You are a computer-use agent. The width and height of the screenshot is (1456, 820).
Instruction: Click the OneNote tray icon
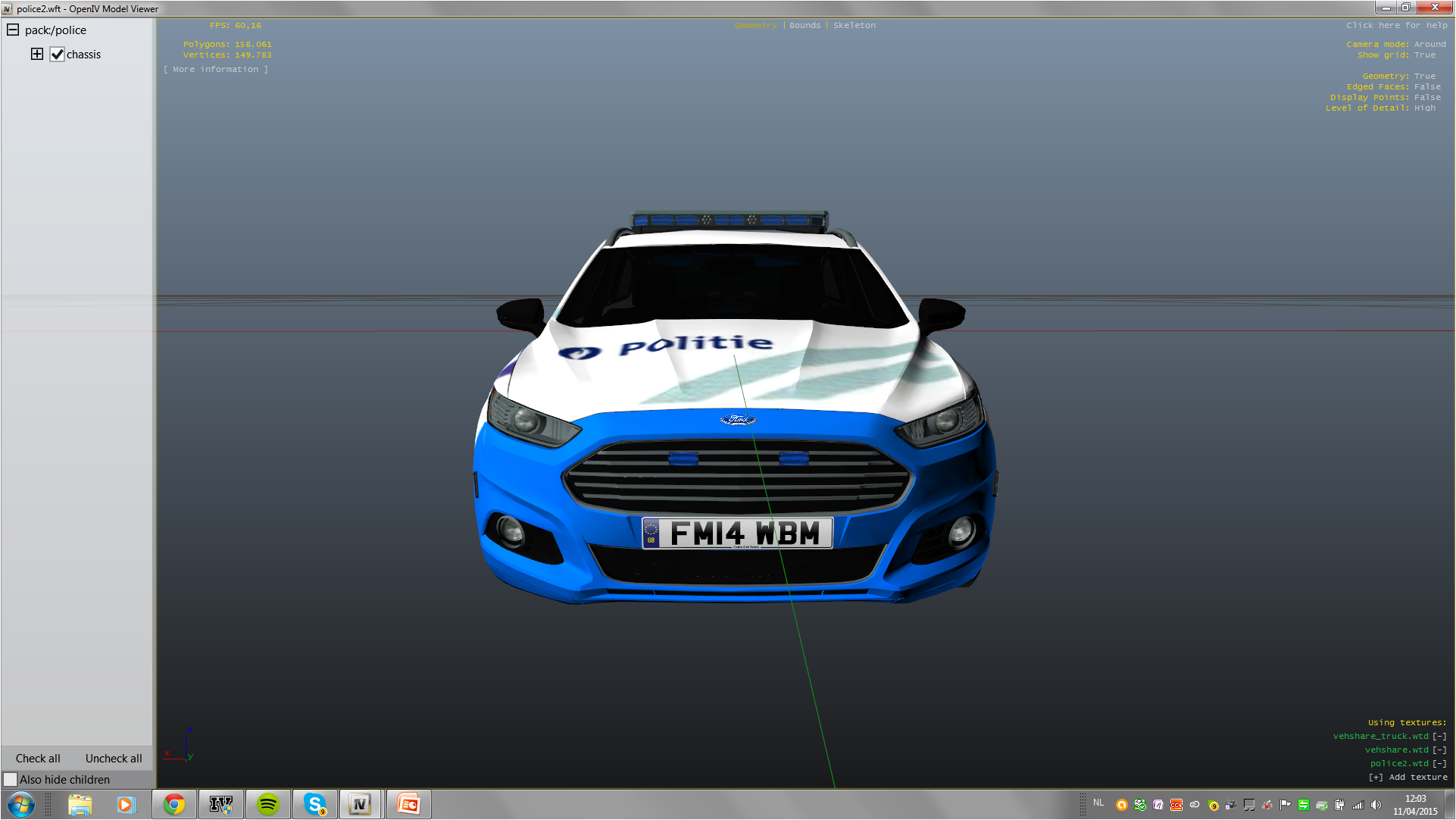tap(1158, 805)
